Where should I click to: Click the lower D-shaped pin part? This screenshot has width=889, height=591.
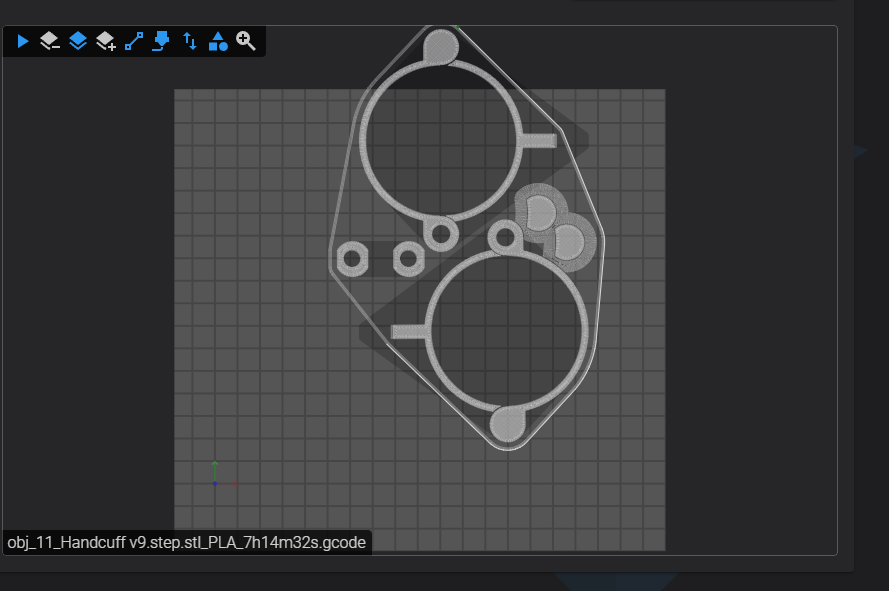tap(569, 242)
